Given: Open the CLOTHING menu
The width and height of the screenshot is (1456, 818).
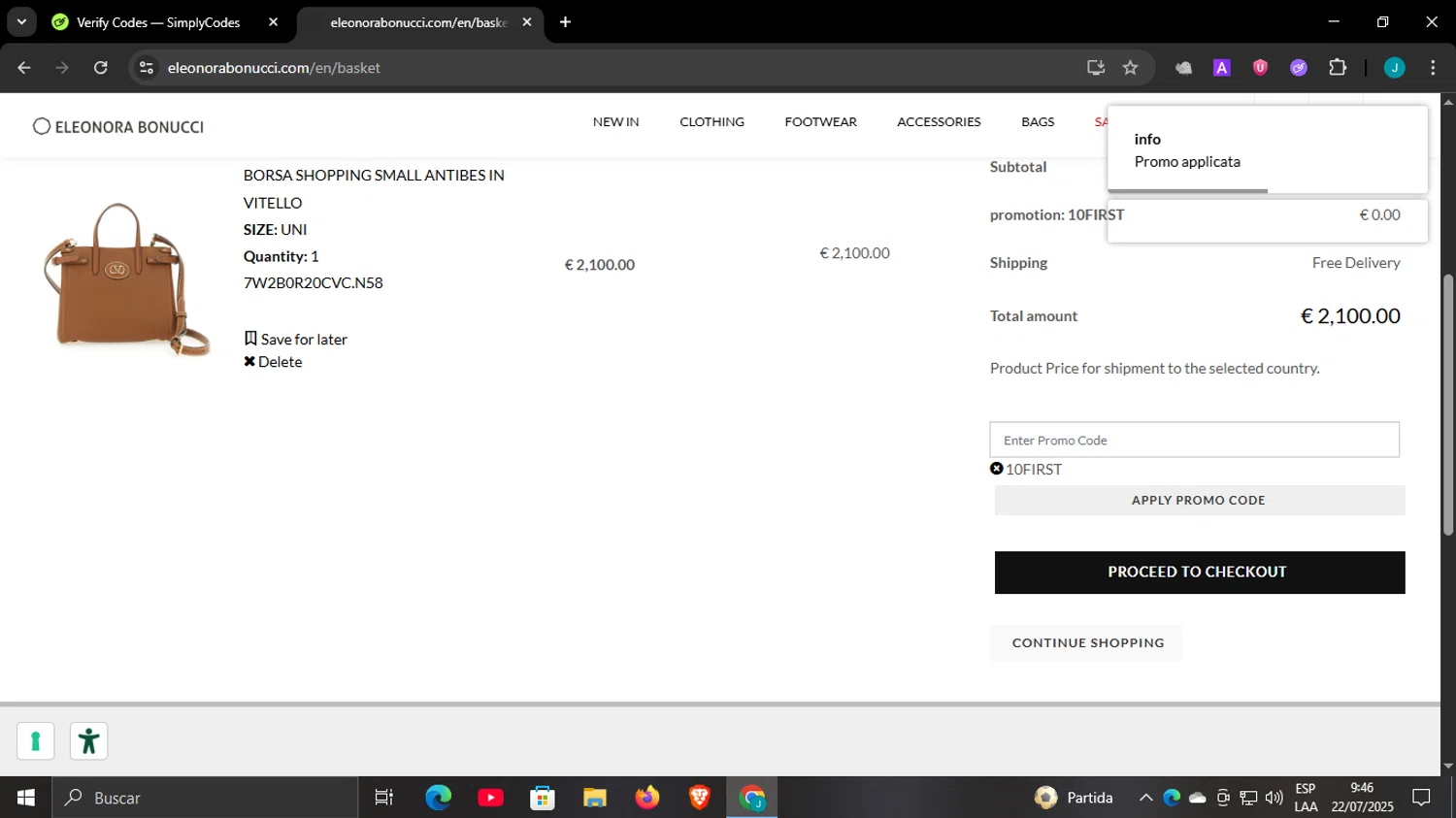Looking at the screenshot, I should pyautogui.click(x=711, y=122).
